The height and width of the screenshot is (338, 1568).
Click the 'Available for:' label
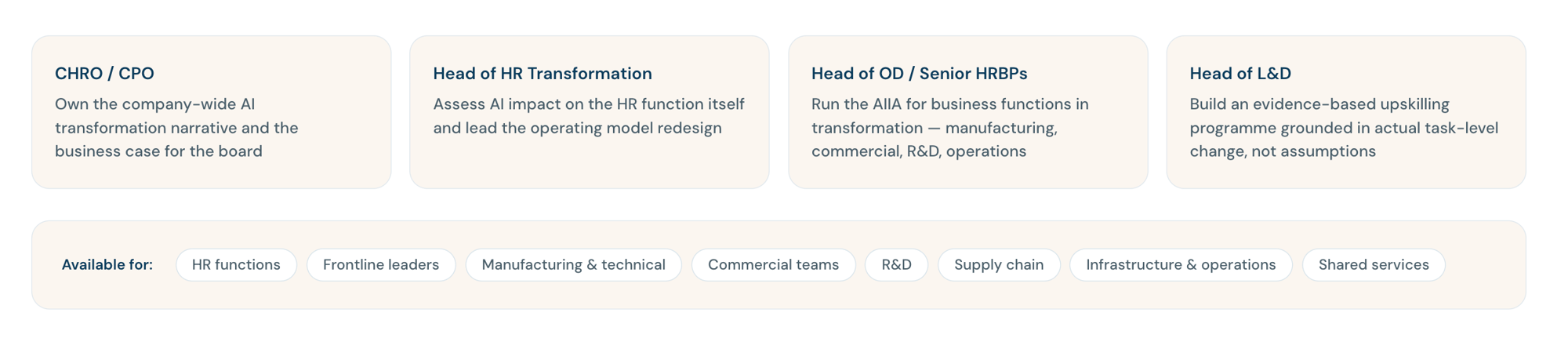pos(107,265)
